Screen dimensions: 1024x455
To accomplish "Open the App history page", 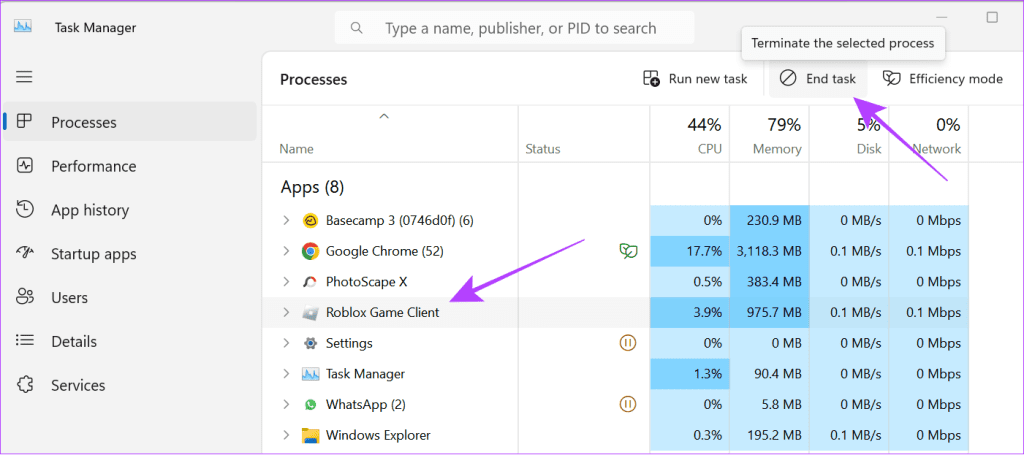I will coord(89,210).
